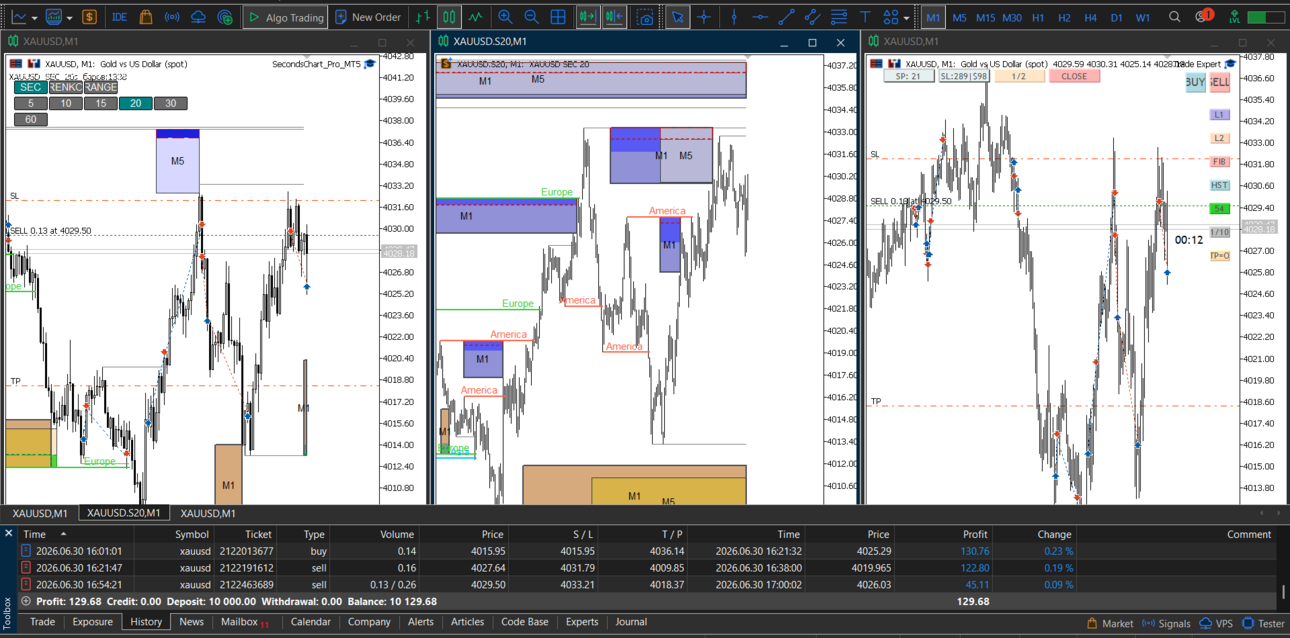The image size is (1290, 638).
Task: Expand the indicators template dropdown arrow
Action: tap(68, 18)
